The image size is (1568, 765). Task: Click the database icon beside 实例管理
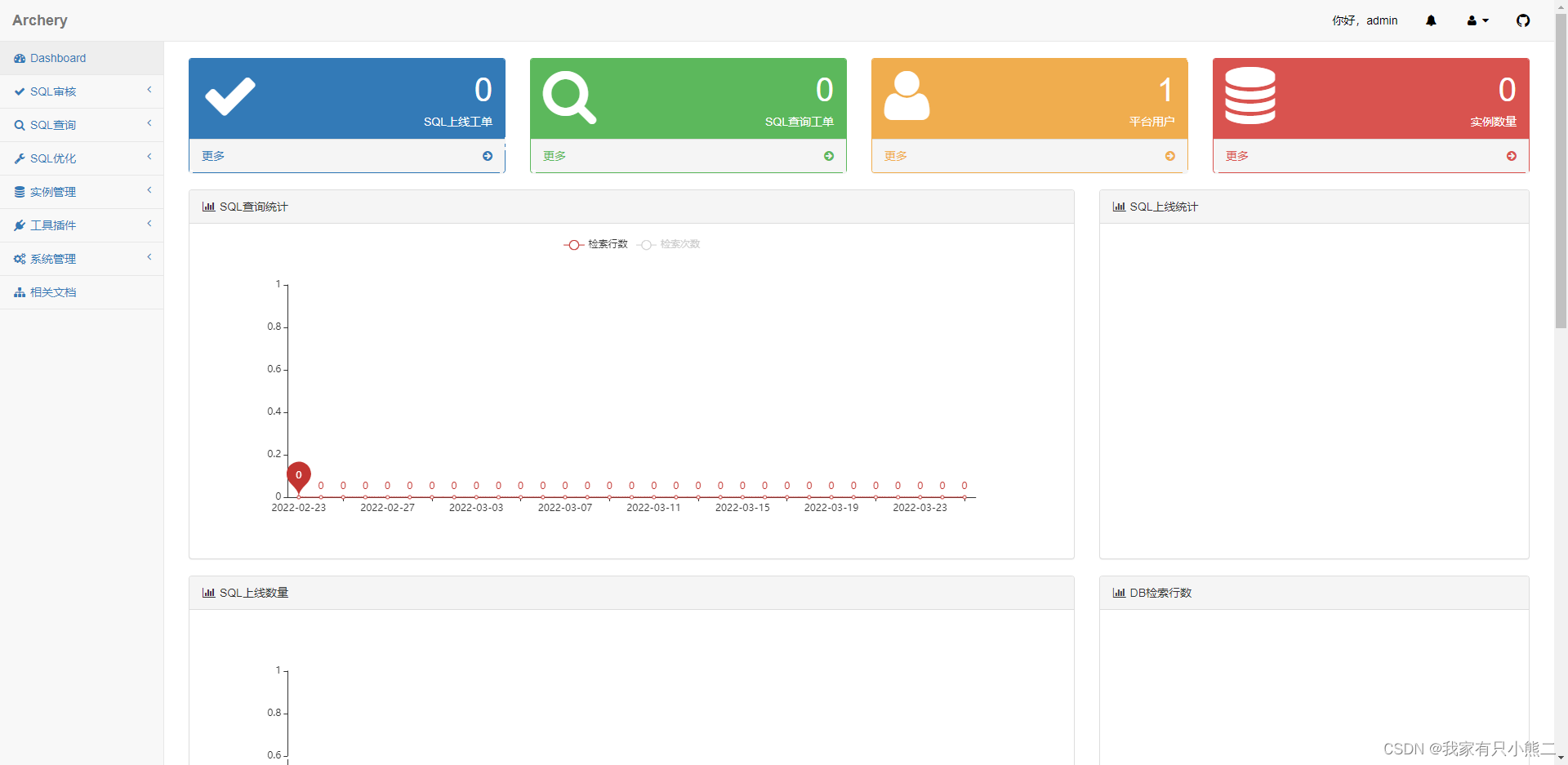(x=20, y=192)
